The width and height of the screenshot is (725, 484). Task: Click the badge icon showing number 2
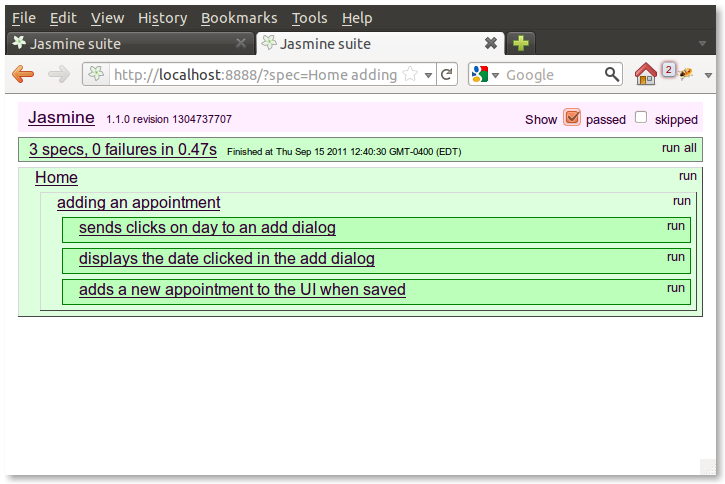(x=668, y=70)
